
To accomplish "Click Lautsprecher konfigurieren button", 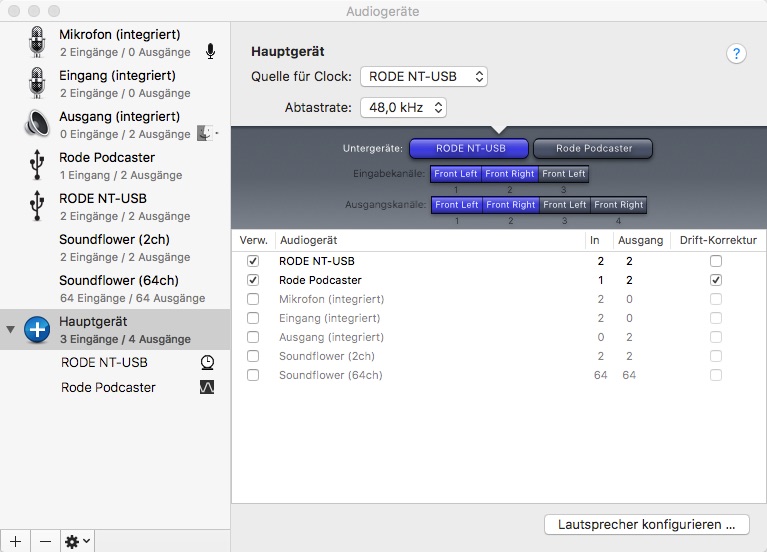I will click(647, 525).
